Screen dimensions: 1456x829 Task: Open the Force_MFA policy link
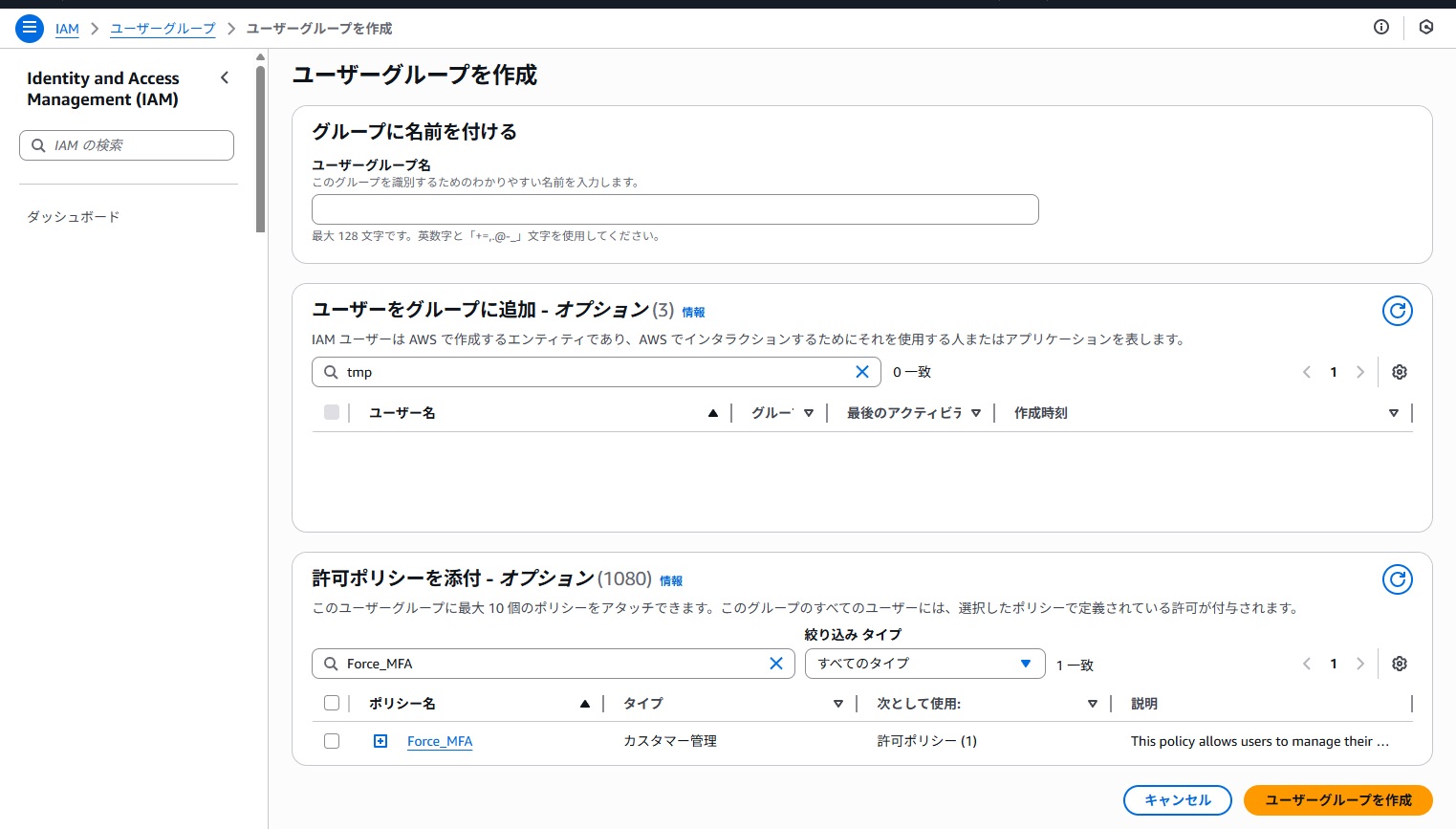click(x=440, y=741)
